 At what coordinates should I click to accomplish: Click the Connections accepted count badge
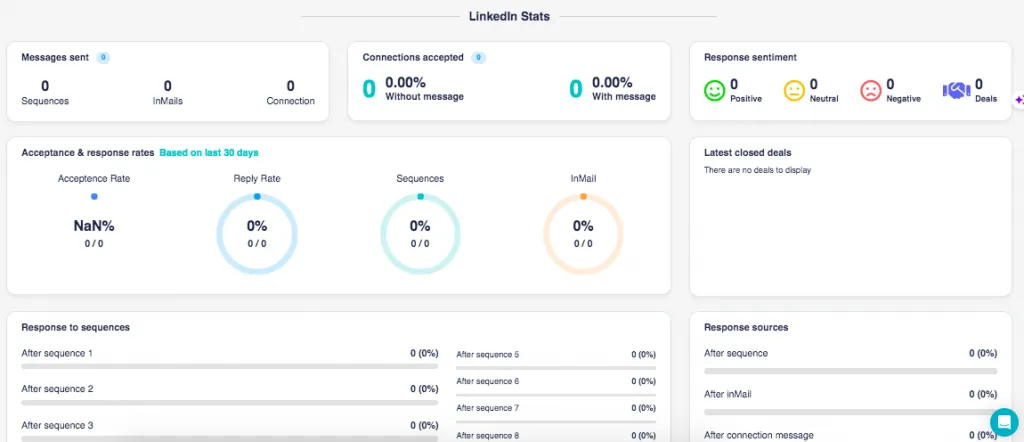[479, 57]
